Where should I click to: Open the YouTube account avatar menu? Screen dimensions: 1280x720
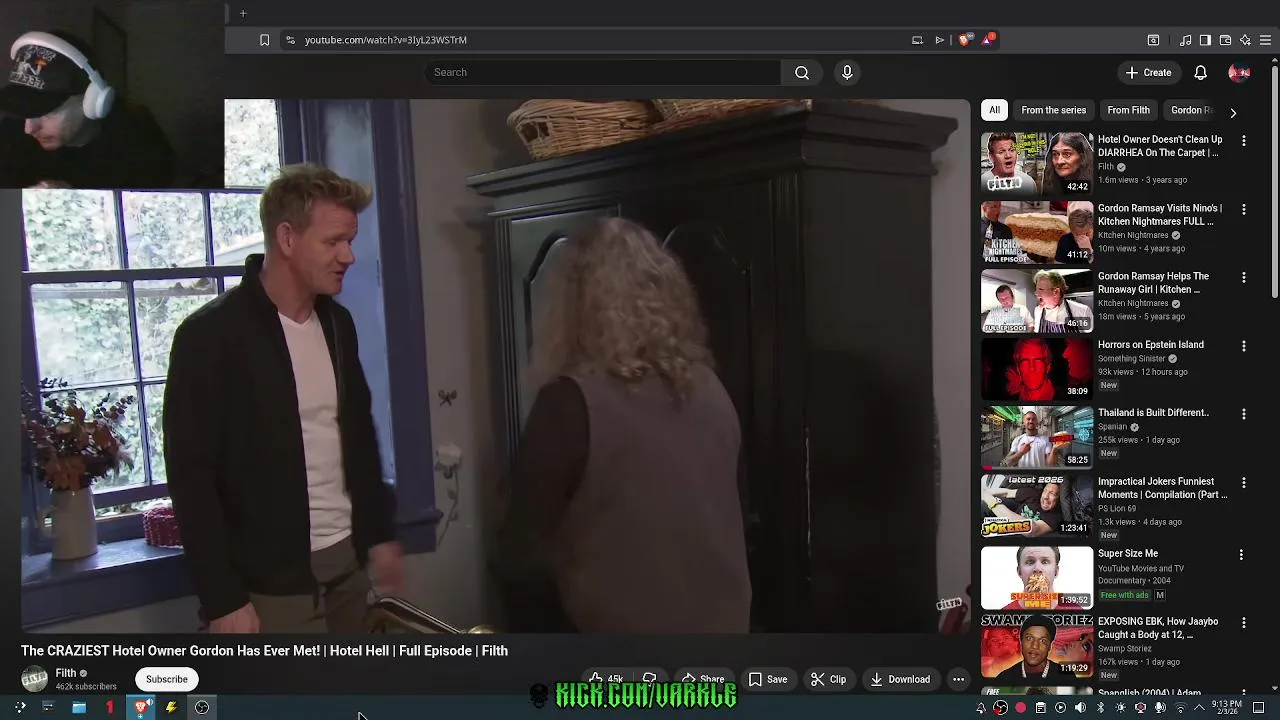click(x=1239, y=72)
